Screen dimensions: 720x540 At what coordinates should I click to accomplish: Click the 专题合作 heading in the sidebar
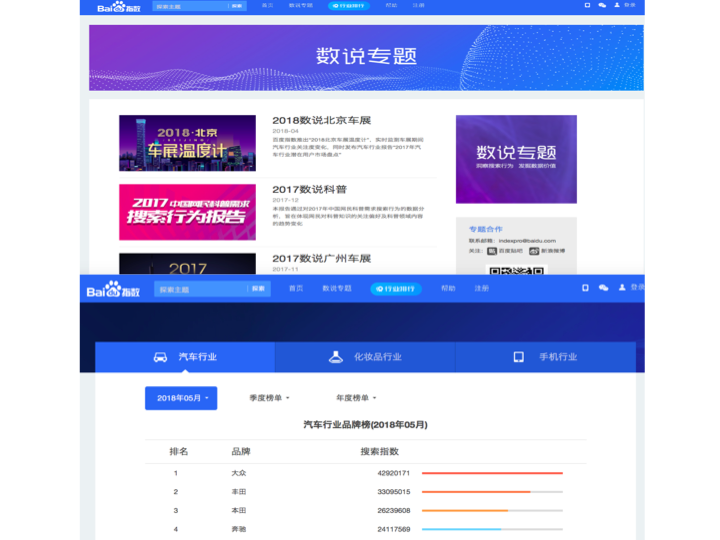485,229
